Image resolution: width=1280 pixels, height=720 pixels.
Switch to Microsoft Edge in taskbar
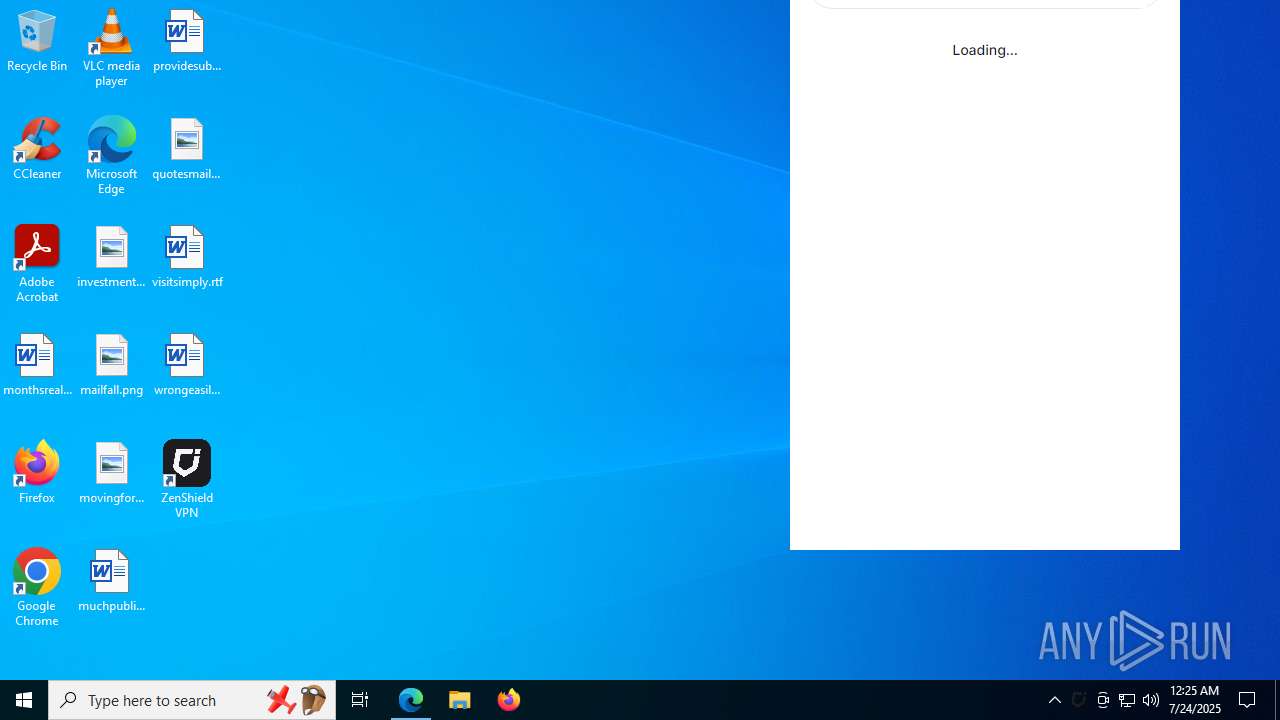(x=411, y=700)
